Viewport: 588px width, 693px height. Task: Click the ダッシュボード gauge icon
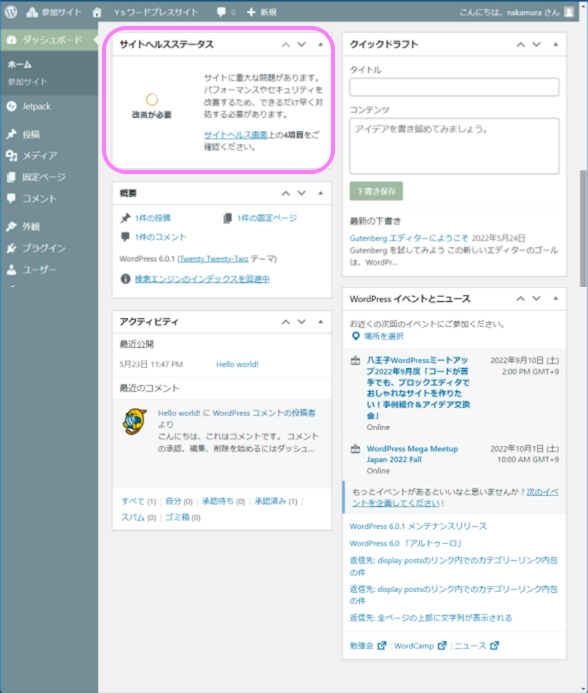coord(11,40)
